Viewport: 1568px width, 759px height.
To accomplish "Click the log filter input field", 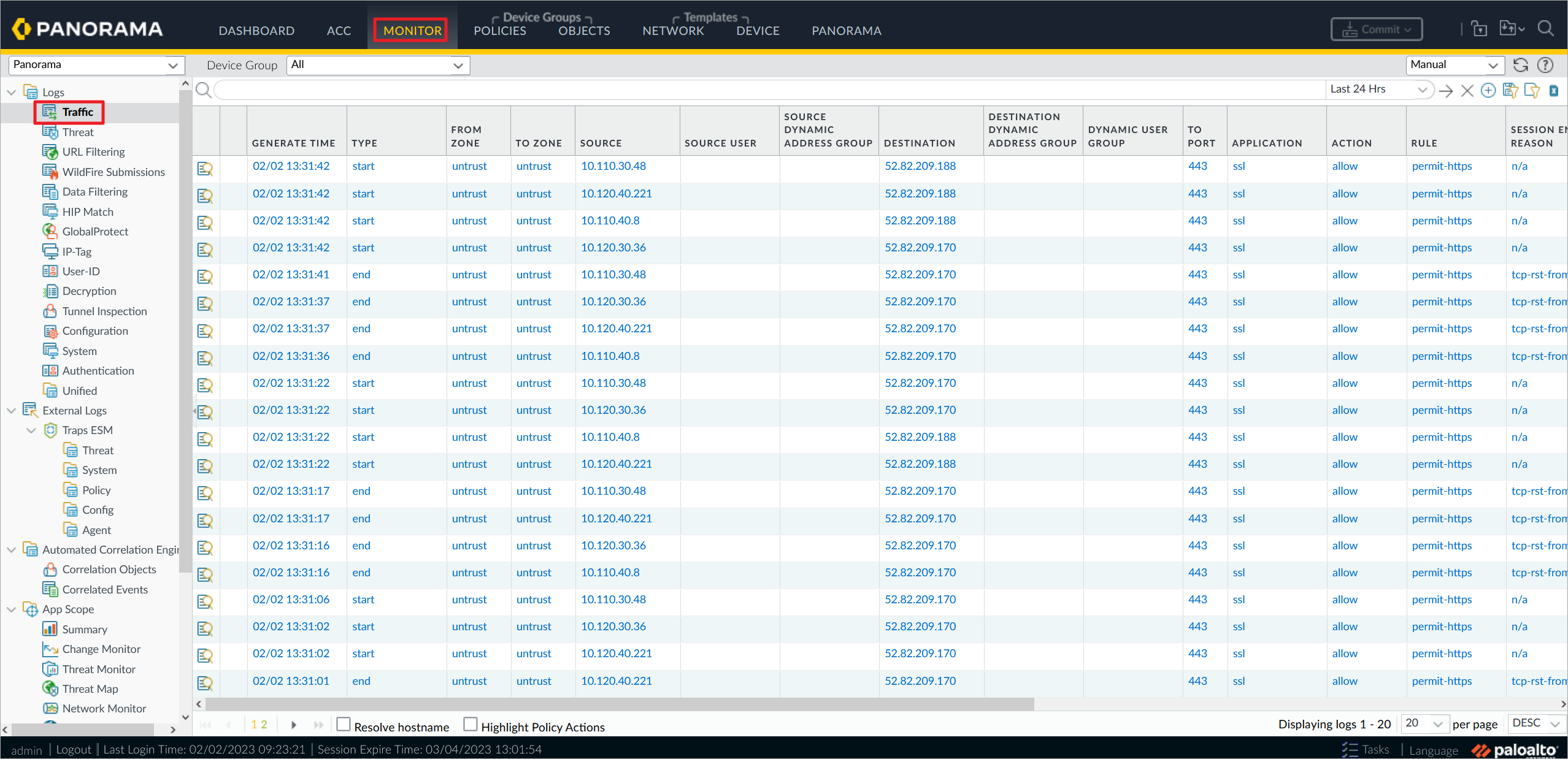I will click(769, 90).
